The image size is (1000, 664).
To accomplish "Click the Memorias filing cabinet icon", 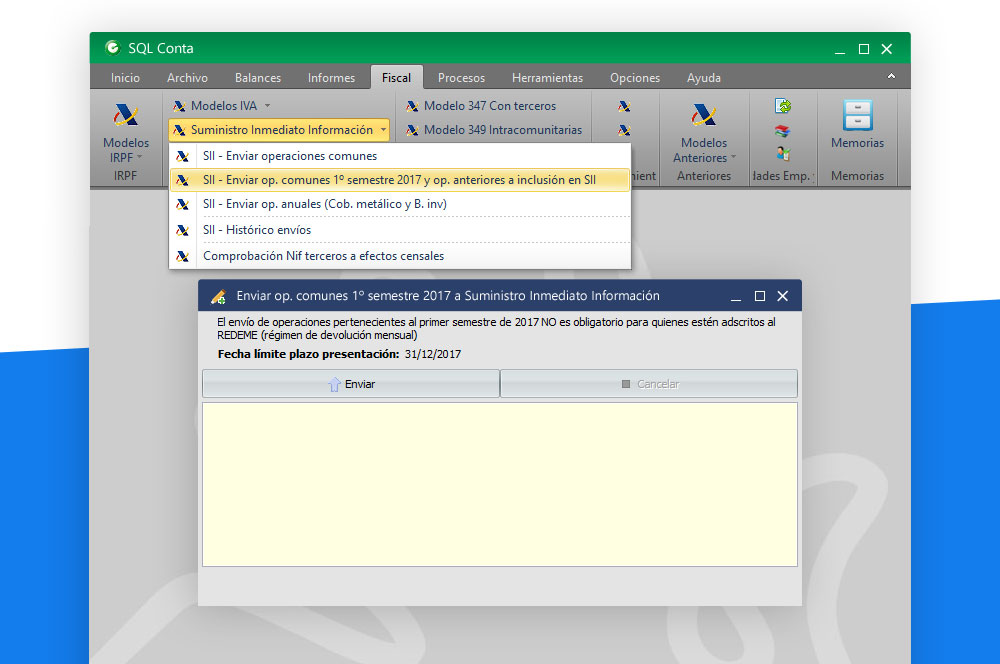I will tap(857, 116).
